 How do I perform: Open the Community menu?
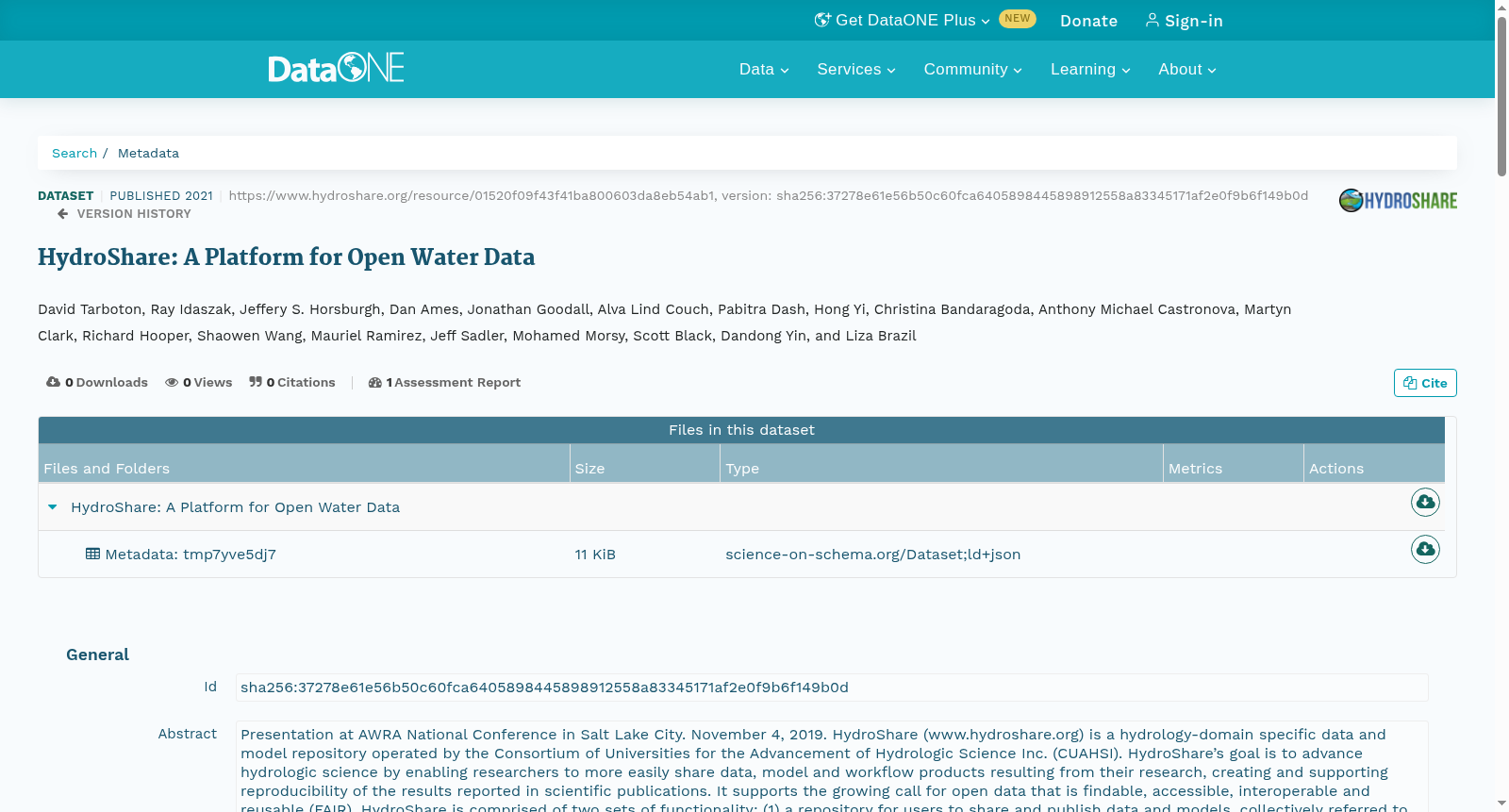pos(972,69)
